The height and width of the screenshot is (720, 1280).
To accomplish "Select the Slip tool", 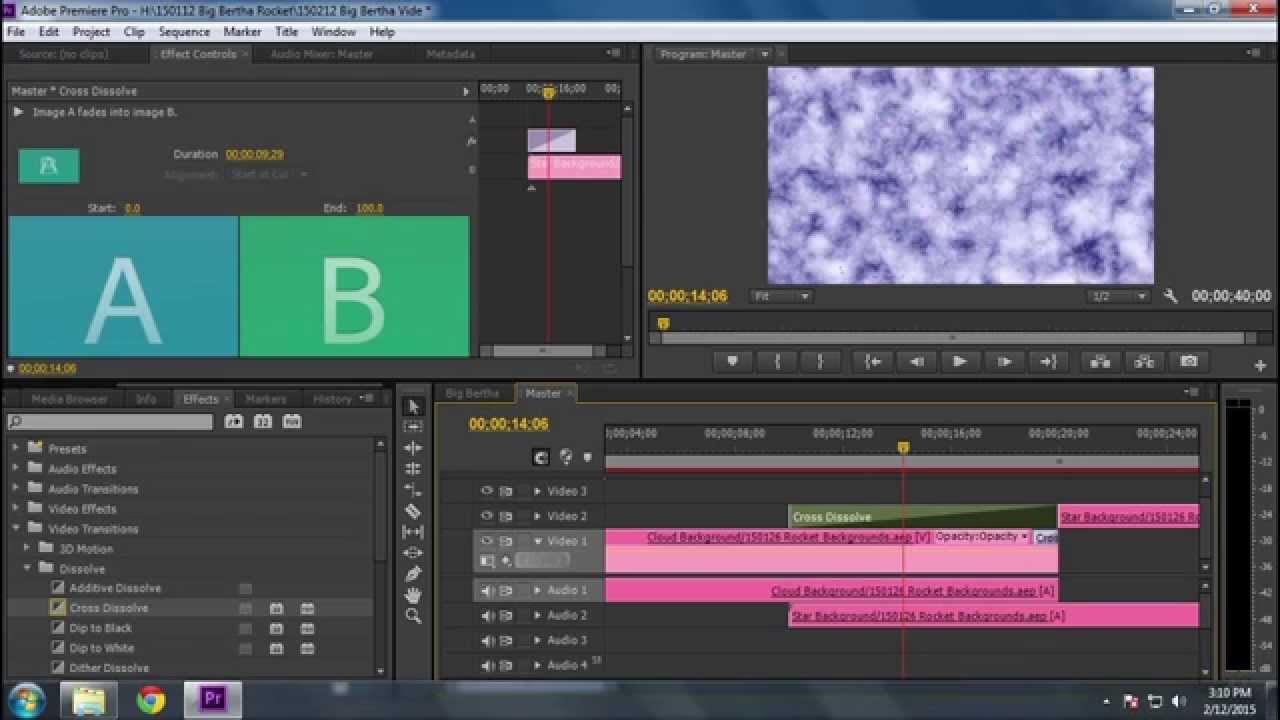I will pyautogui.click(x=413, y=532).
